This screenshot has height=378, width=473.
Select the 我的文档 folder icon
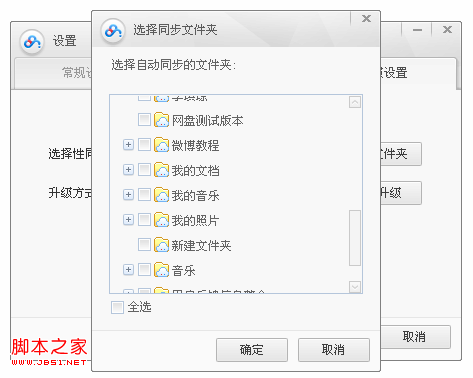pyautogui.click(x=162, y=170)
